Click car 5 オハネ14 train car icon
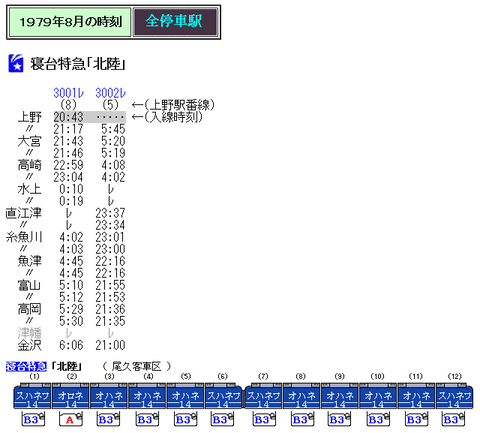The image size is (480, 433). pos(185,396)
